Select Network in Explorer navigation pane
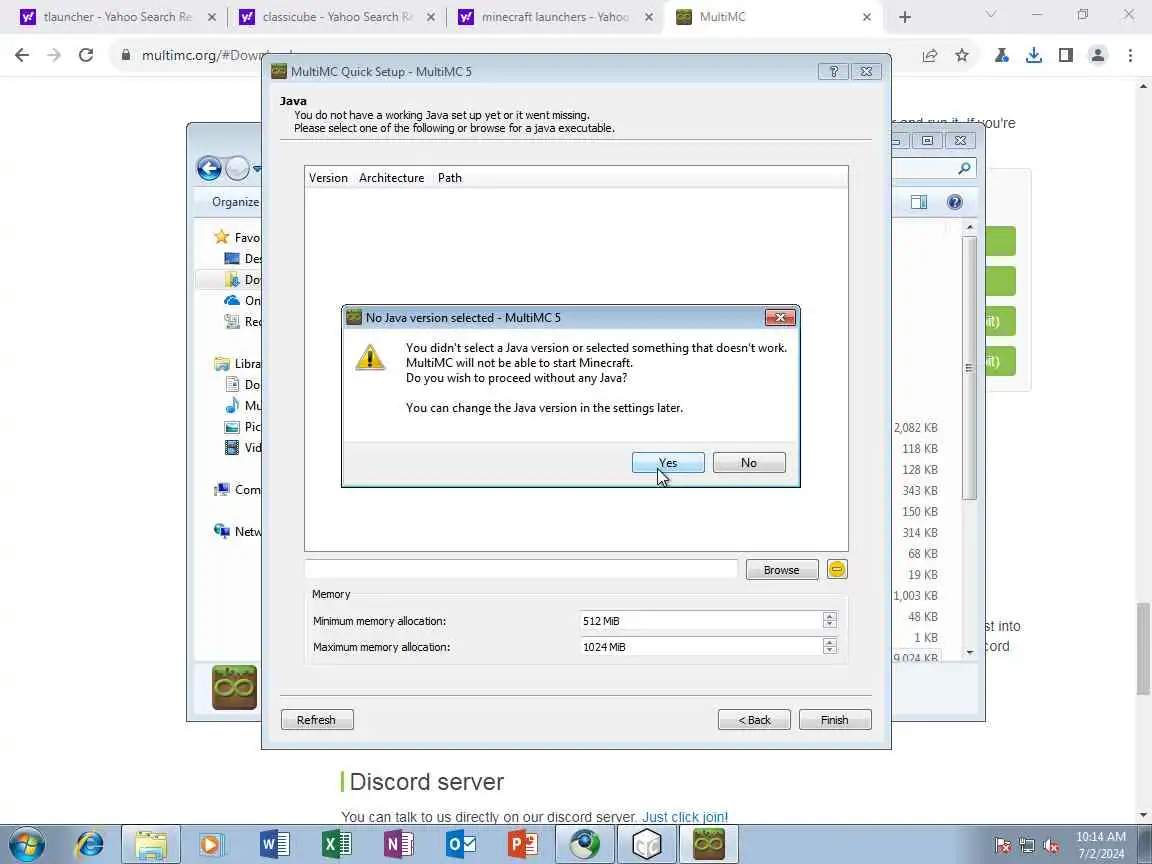The image size is (1152, 864). point(237,531)
